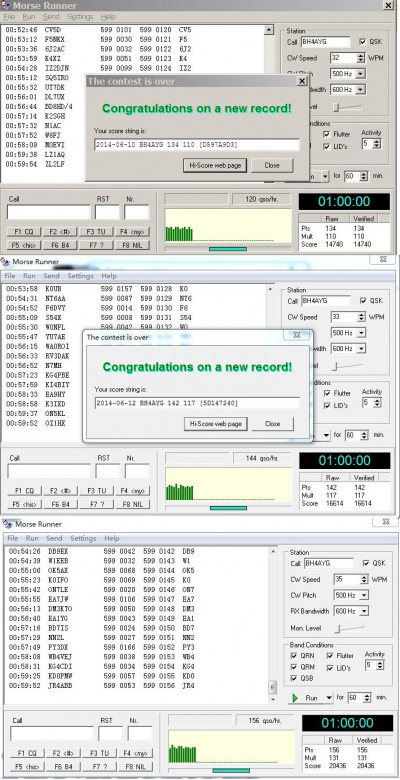
Task: Click F3 TU in the 32 WPM window
Action: [x=96, y=232]
